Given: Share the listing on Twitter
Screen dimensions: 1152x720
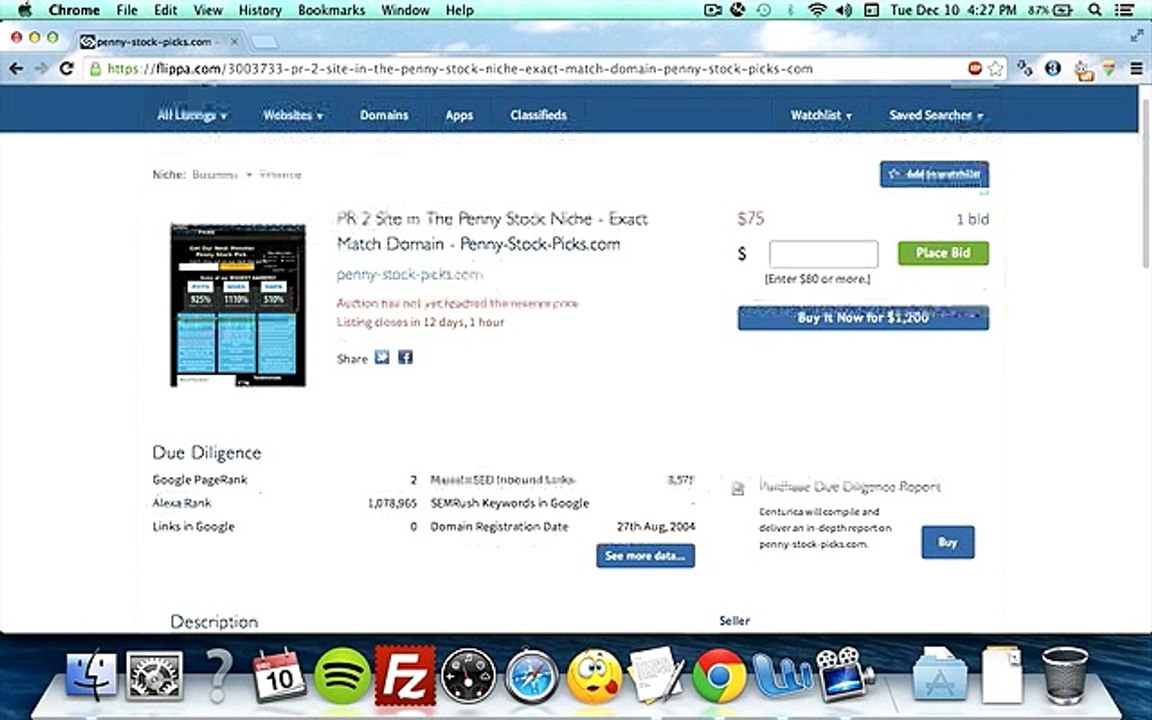Looking at the screenshot, I should 382,357.
